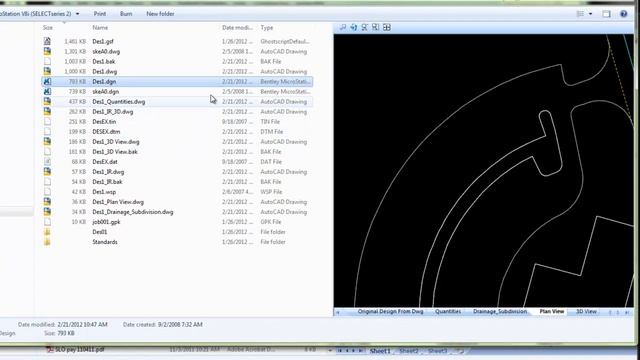Select the zoom tool in preview toolbar
Screen dimensions: 640x360
click(343, 27)
